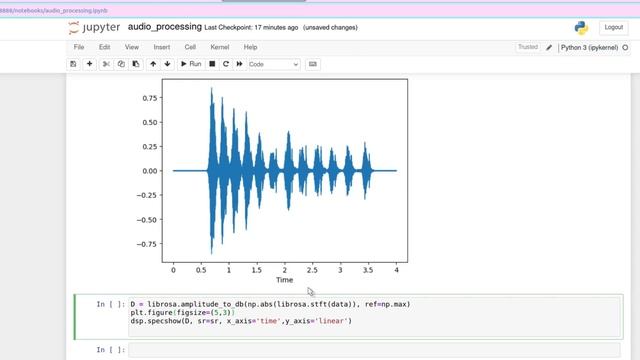
Task: Rename the audio_processing notebook title
Action: (x=165, y=27)
